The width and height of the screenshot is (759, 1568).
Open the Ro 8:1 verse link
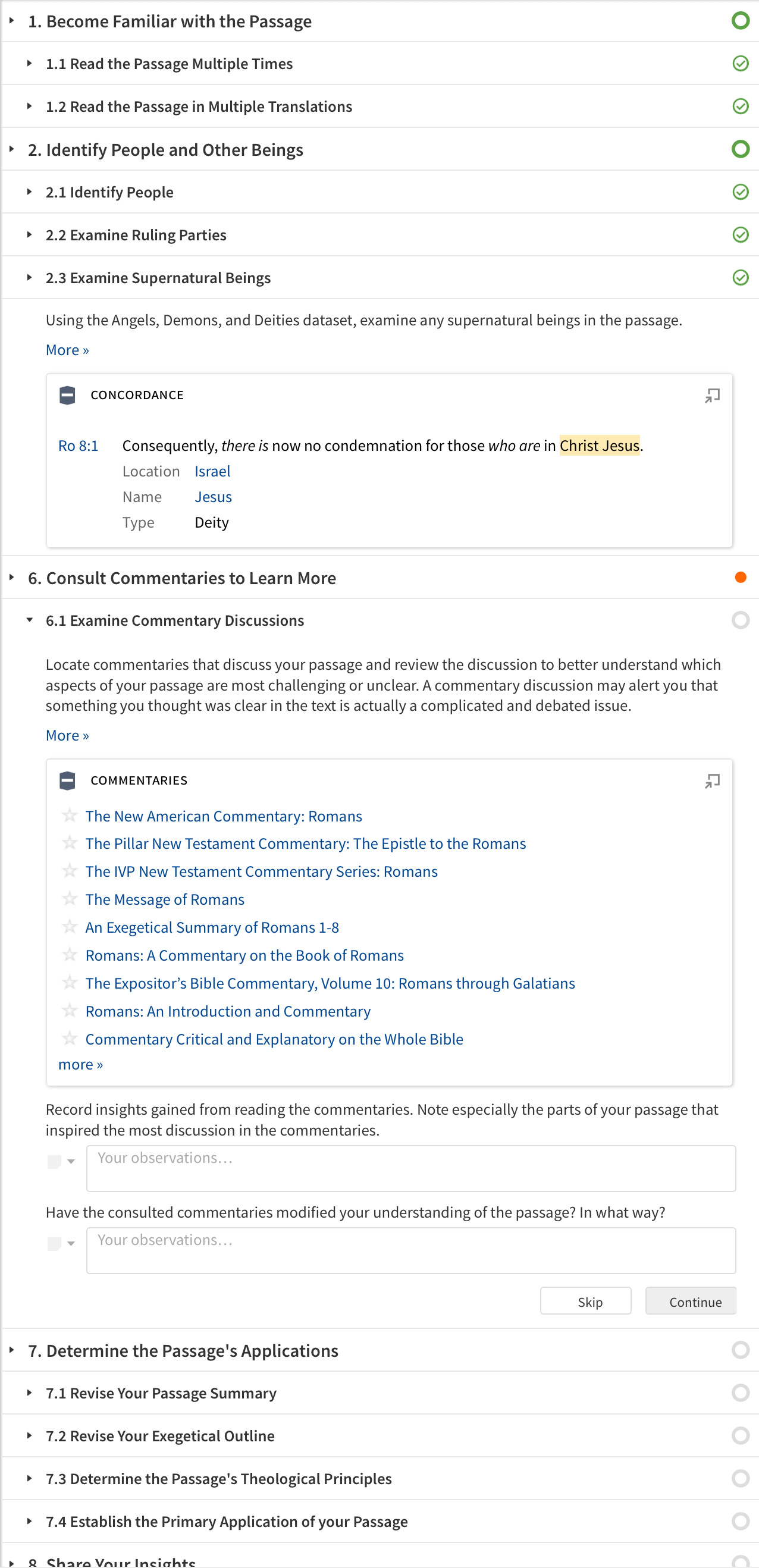[78, 446]
